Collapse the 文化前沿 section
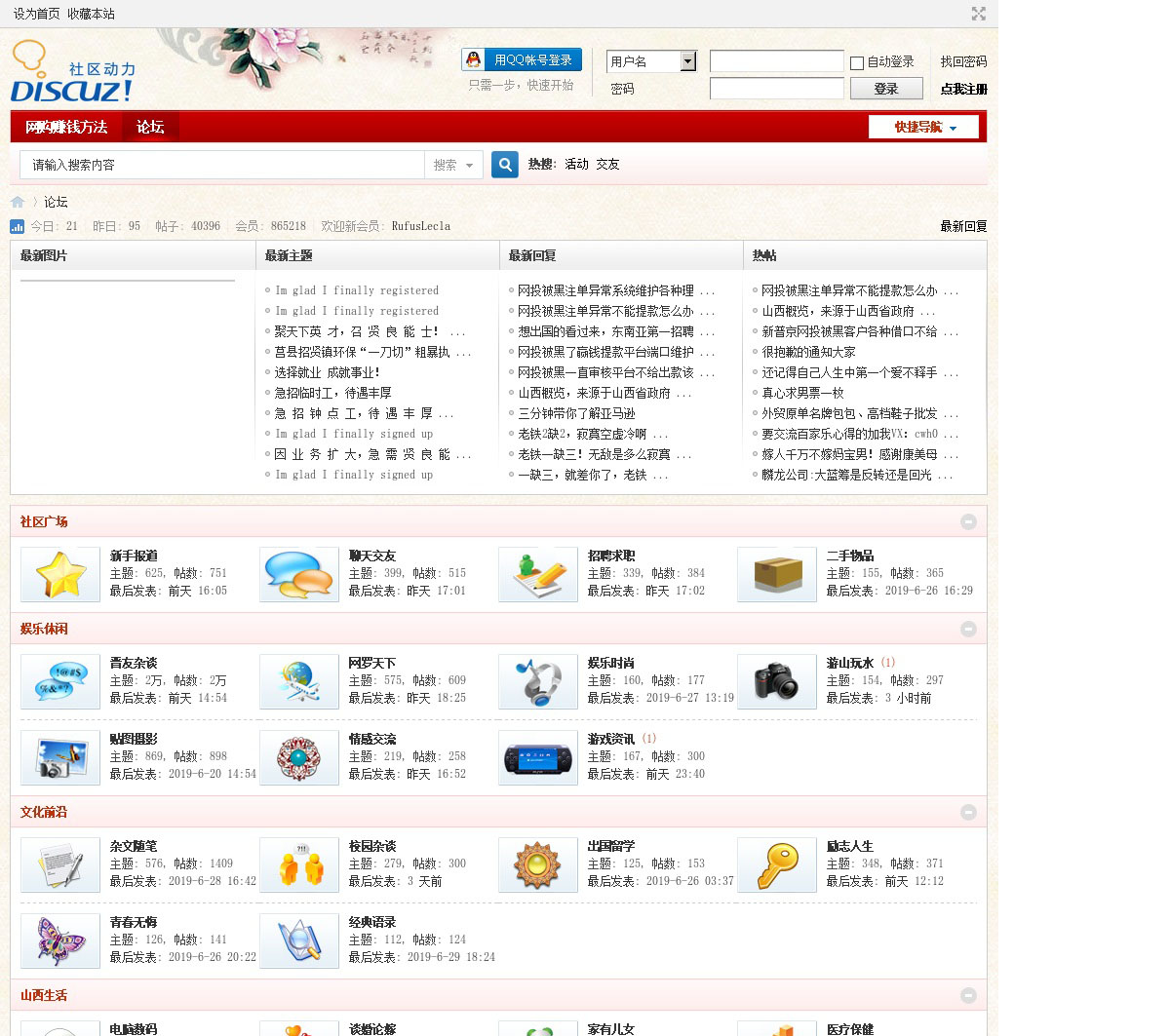This screenshot has height=1036, width=1170. click(x=968, y=812)
